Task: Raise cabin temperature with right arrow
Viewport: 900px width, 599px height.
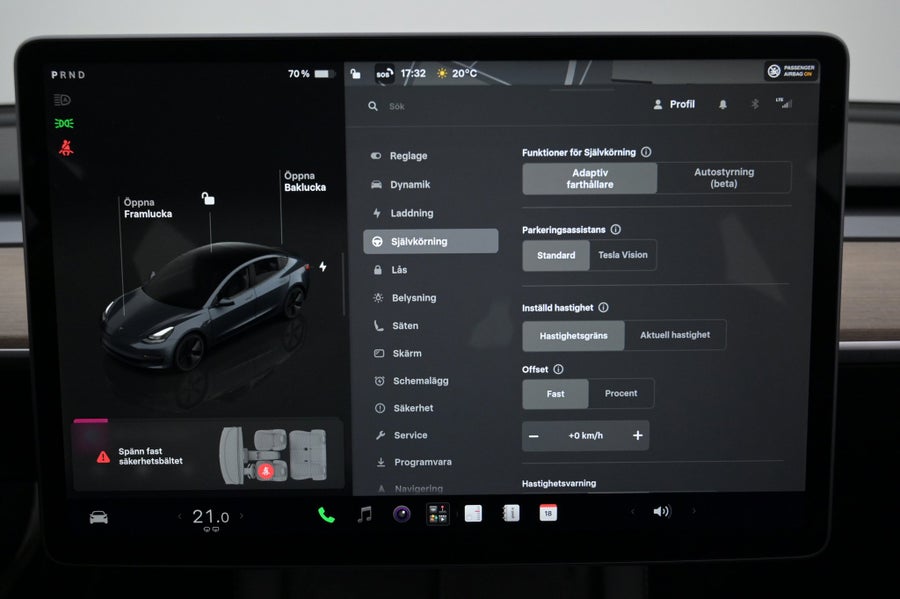Action: click(x=242, y=516)
